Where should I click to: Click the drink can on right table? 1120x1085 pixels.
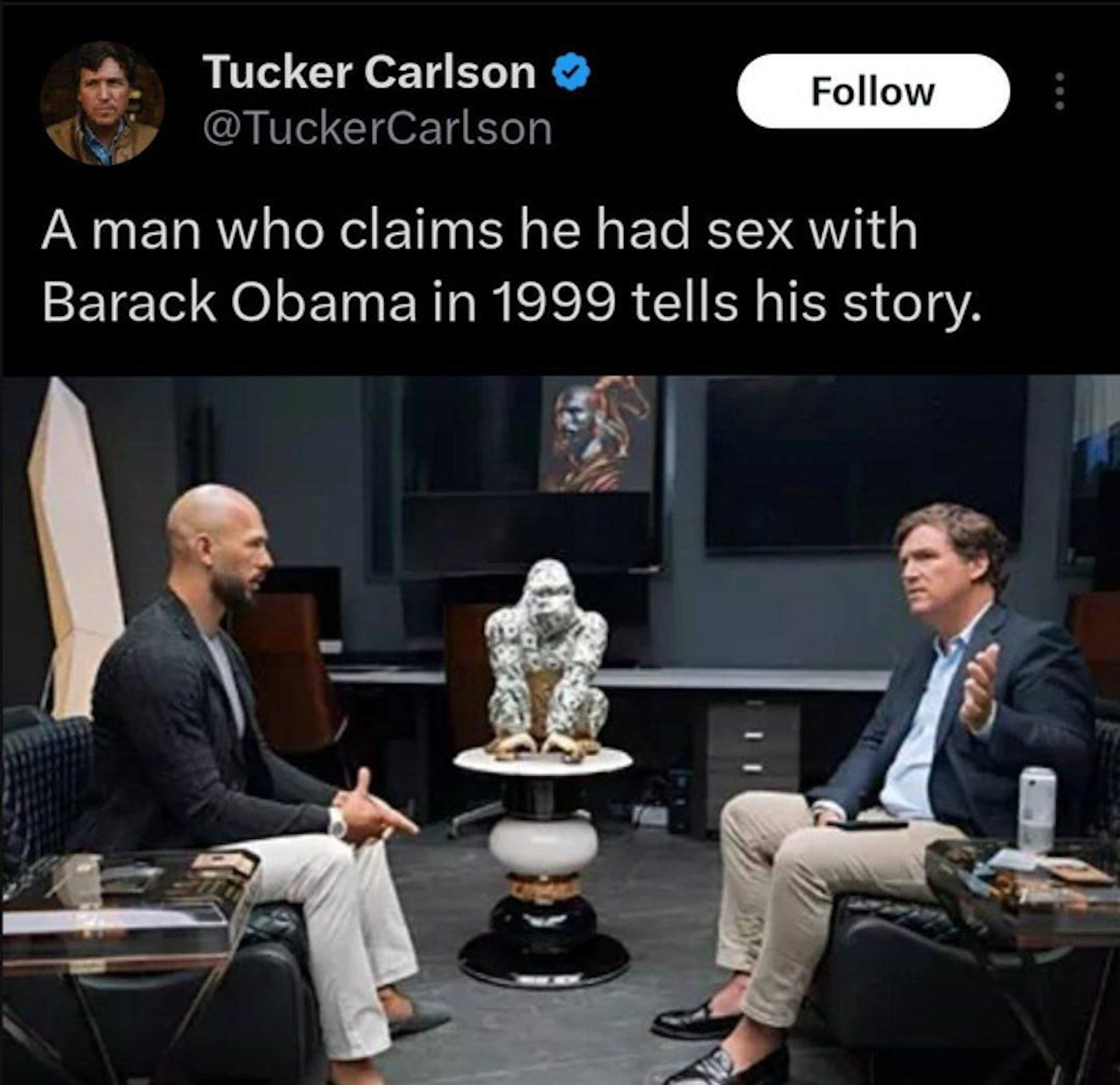(1037, 810)
